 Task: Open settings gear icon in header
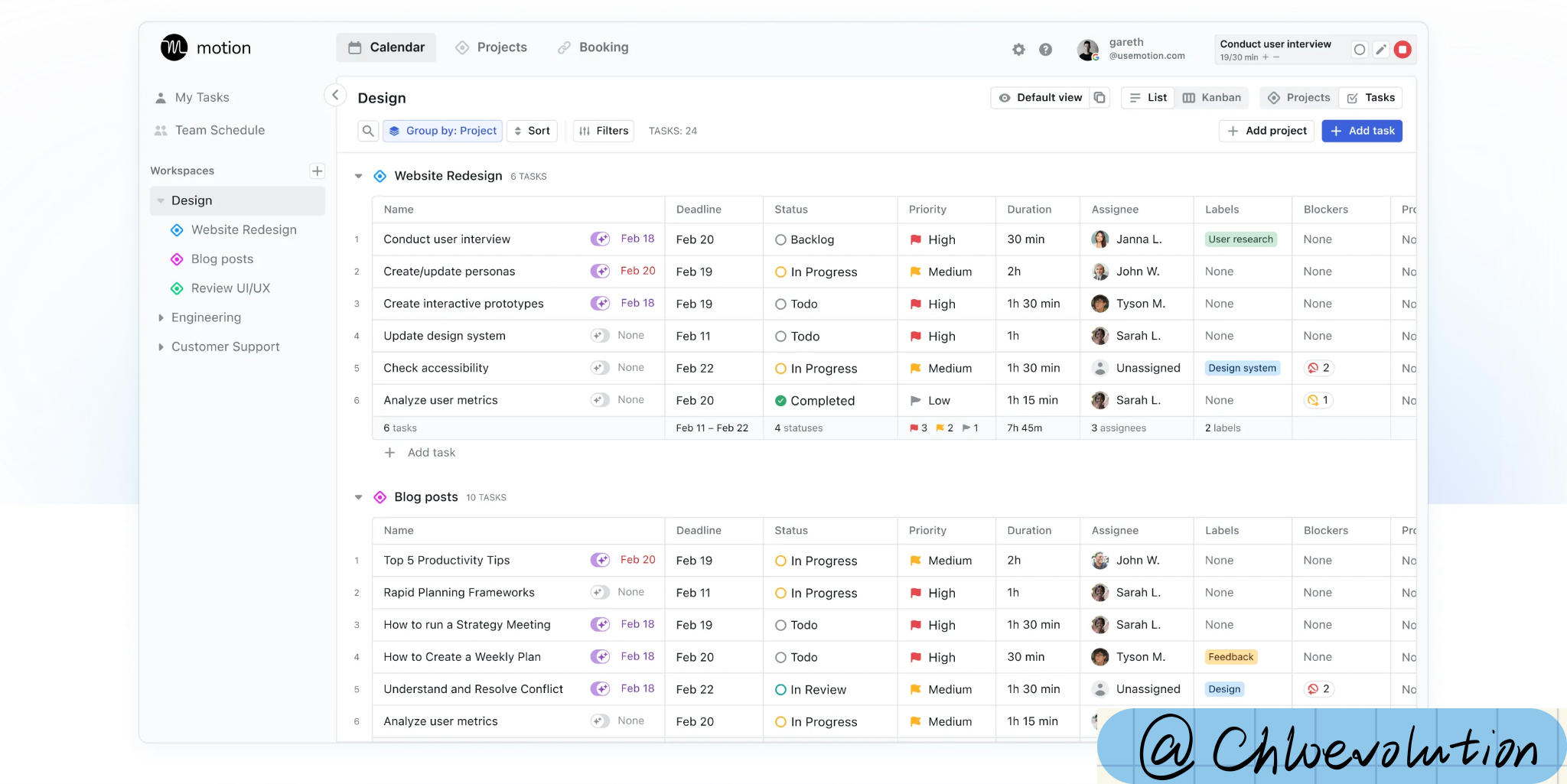click(1018, 50)
